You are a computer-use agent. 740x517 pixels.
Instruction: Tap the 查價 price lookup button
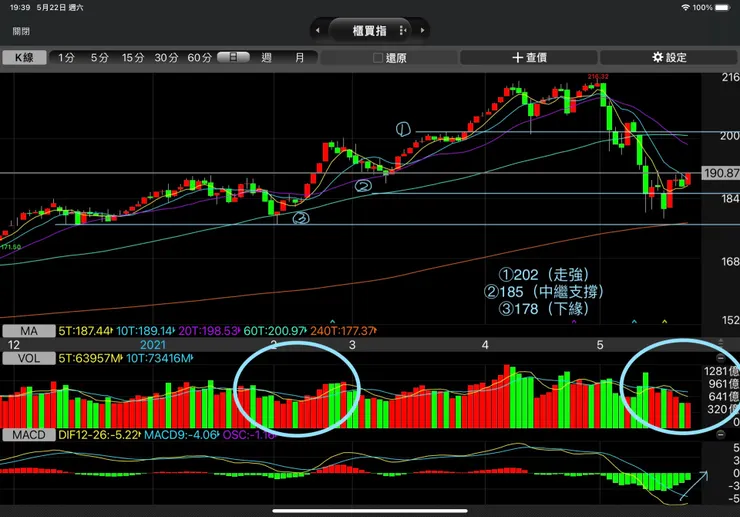click(529, 58)
